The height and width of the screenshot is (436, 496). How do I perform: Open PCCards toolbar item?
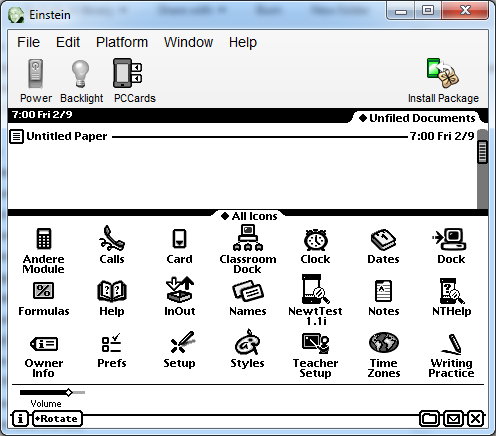coord(134,81)
